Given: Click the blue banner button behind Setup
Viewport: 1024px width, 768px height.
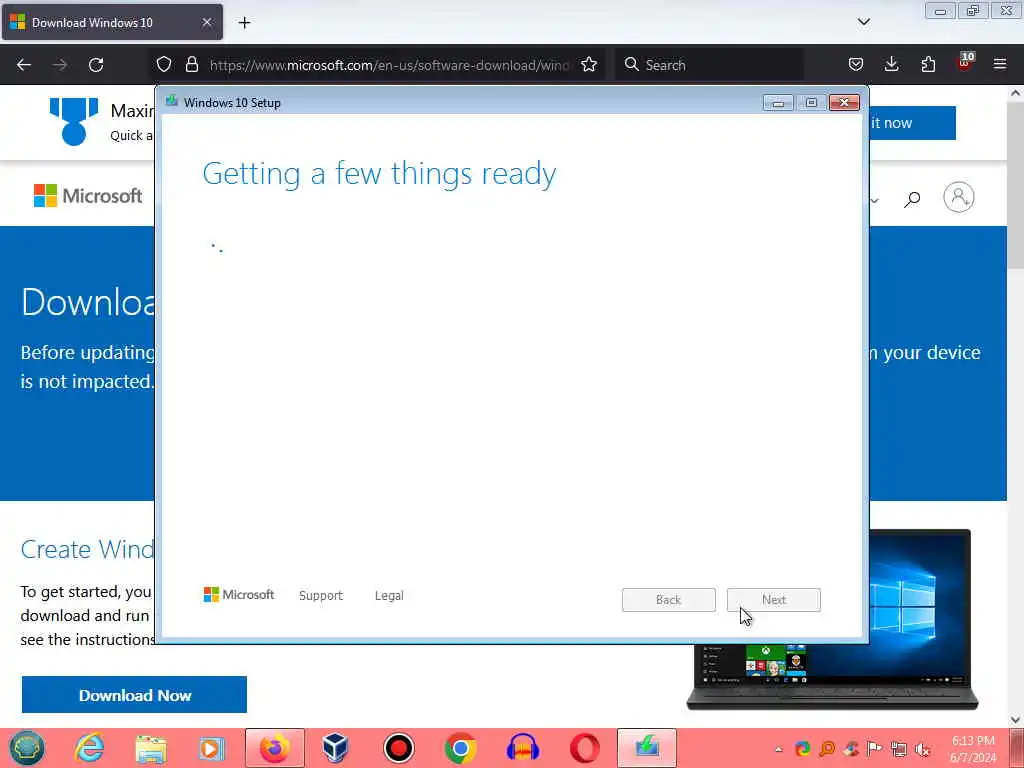Looking at the screenshot, I should tap(912, 123).
